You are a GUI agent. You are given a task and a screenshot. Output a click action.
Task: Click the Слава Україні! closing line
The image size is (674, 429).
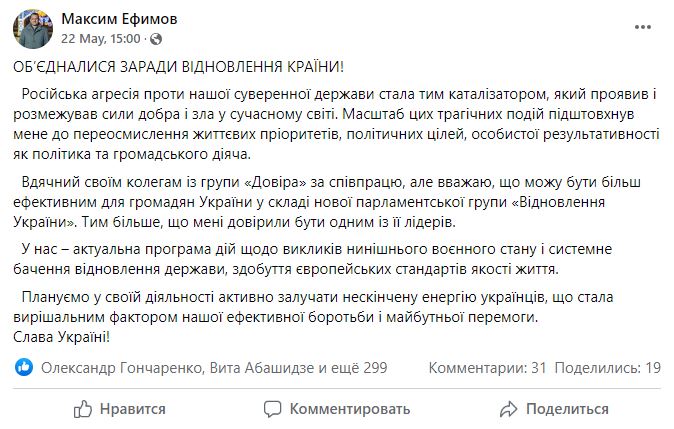(61, 337)
